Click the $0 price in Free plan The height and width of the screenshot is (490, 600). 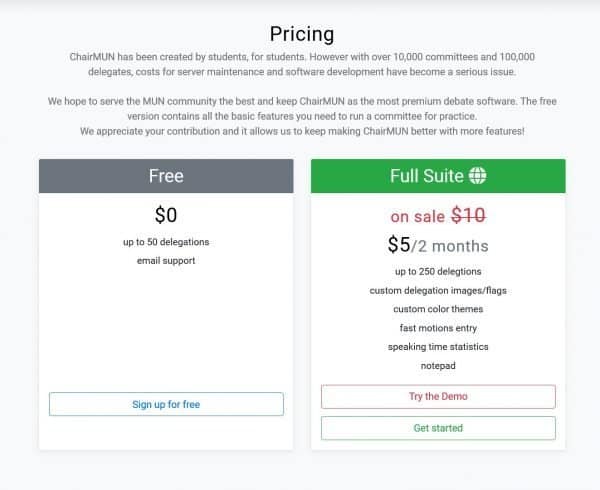pos(166,214)
